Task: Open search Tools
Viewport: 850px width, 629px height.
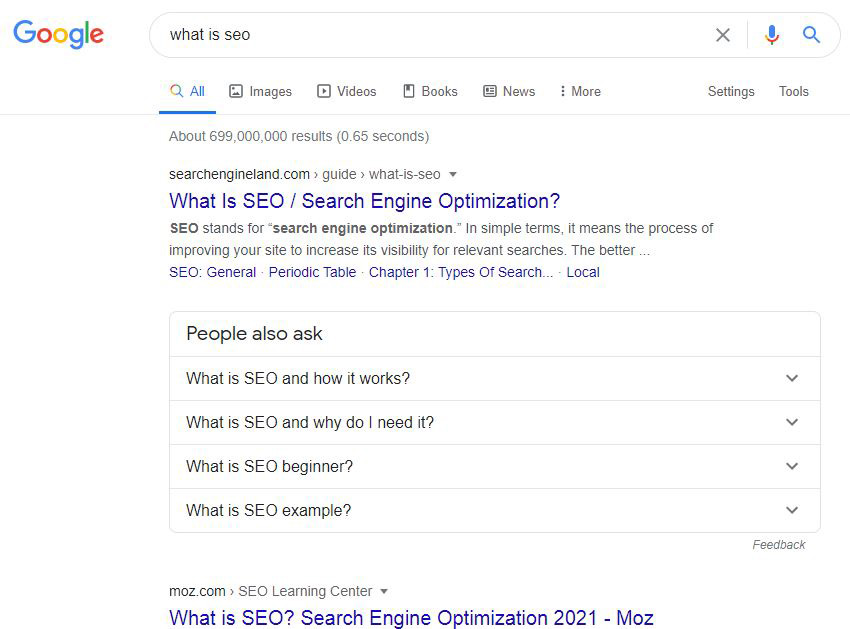Action: (794, 91)
